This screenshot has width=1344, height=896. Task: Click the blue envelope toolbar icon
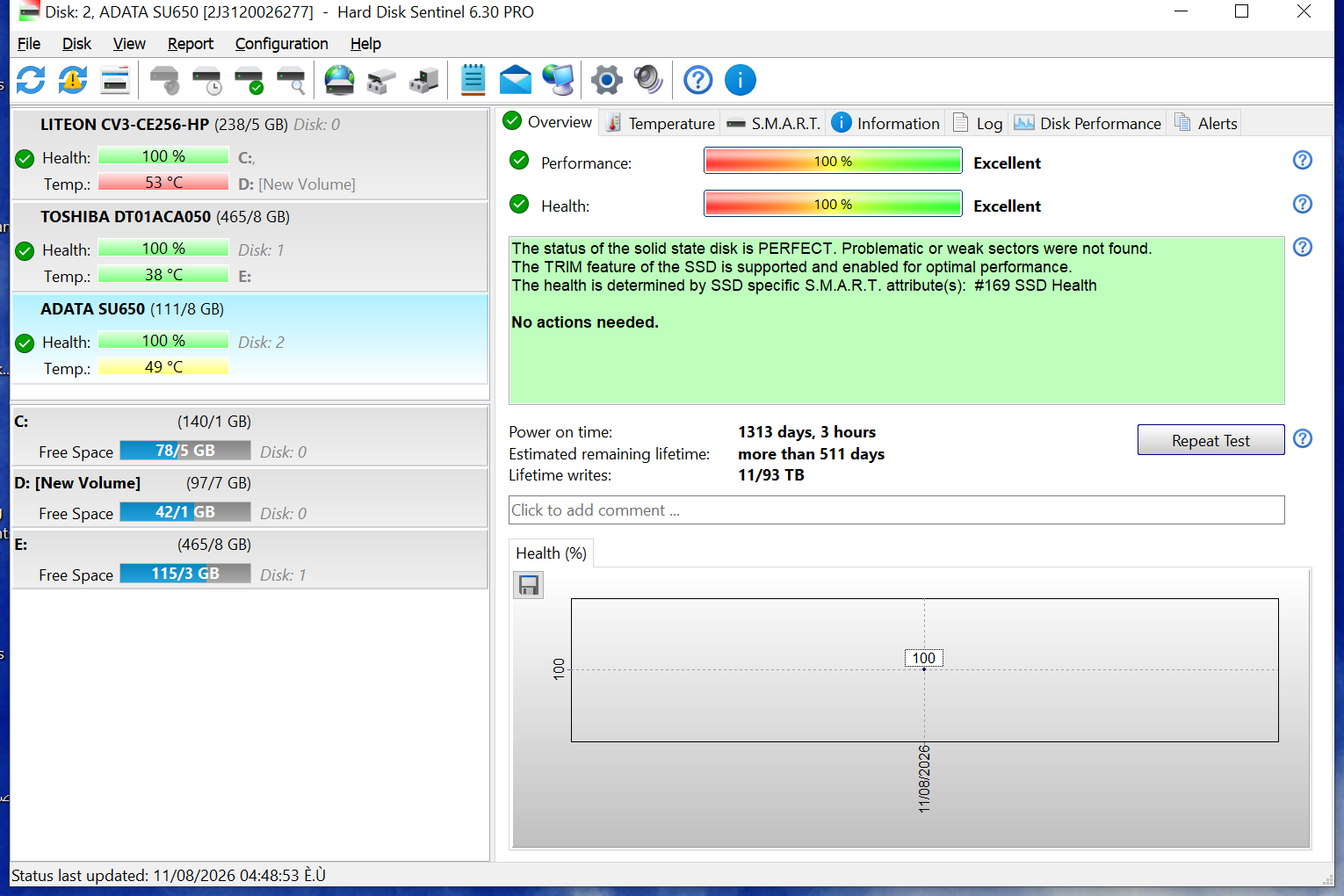(516, 80)
